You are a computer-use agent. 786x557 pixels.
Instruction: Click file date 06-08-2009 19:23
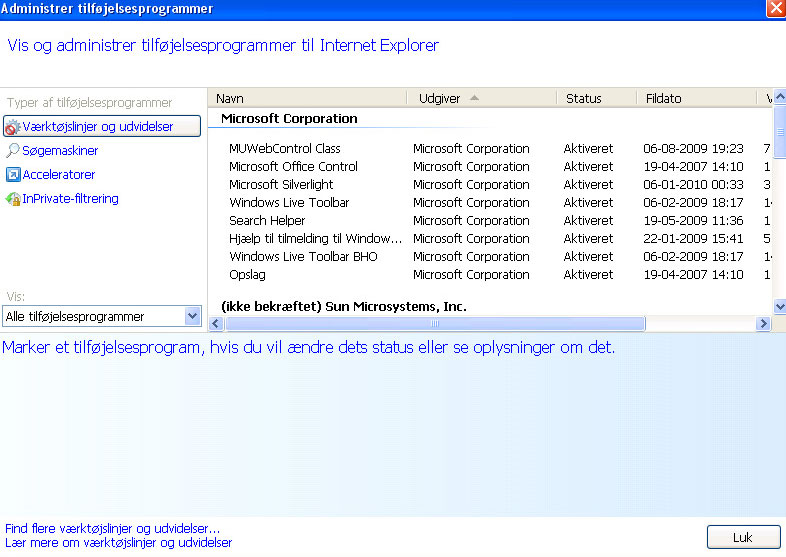click(693, 148)
